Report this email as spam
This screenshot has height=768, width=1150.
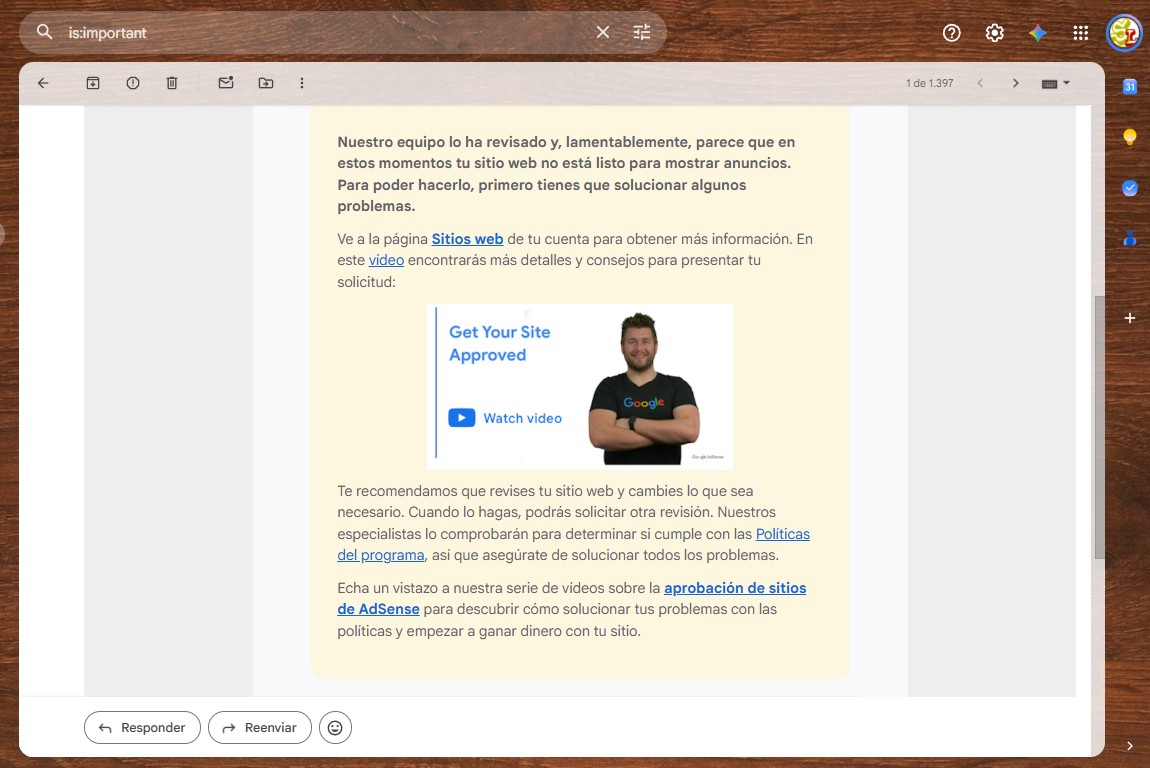pyautogui.click(x=133, y=83)
